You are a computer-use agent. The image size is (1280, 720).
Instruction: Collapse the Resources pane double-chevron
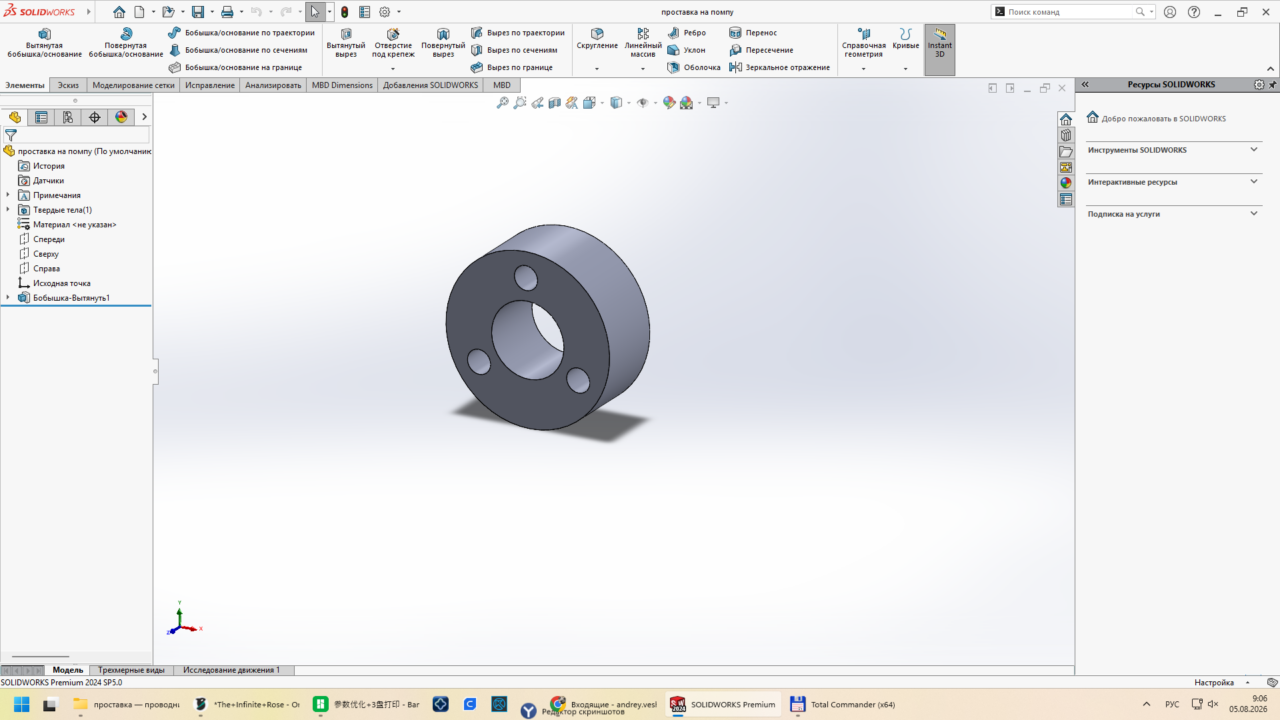coord(1085,85)
